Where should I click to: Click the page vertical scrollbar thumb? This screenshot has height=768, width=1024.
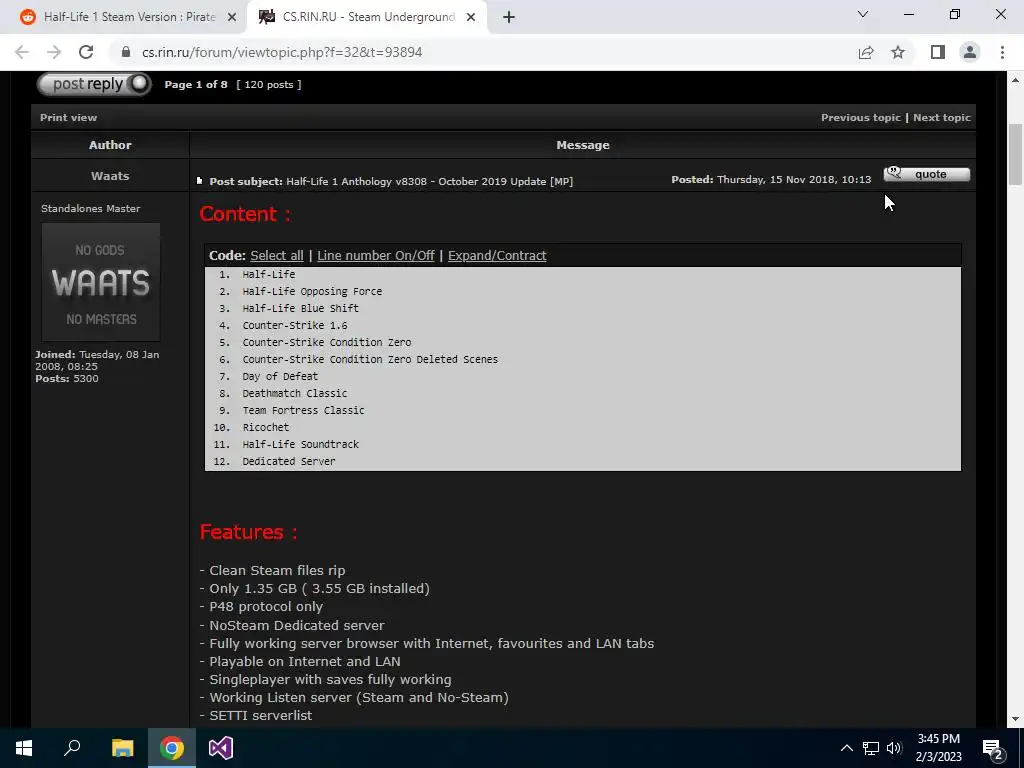pos(1015,154)
